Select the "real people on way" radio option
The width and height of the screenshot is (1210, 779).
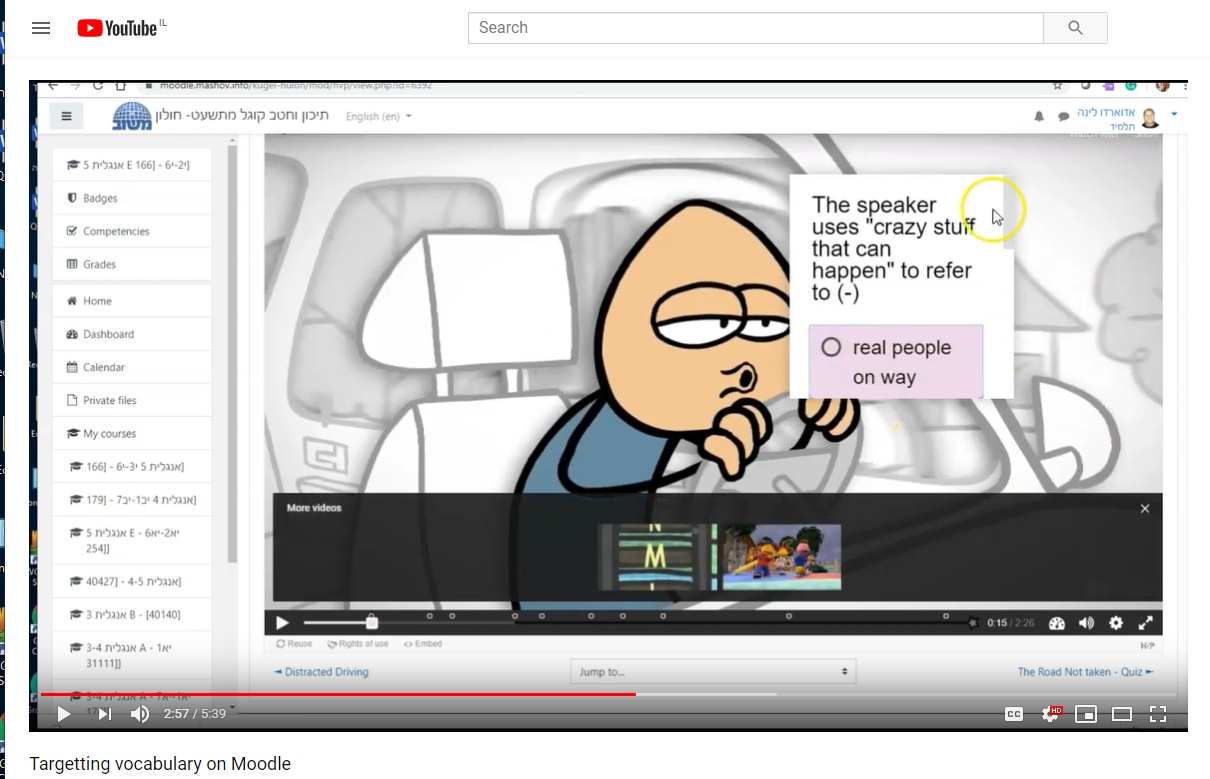[x=831, y=348]
